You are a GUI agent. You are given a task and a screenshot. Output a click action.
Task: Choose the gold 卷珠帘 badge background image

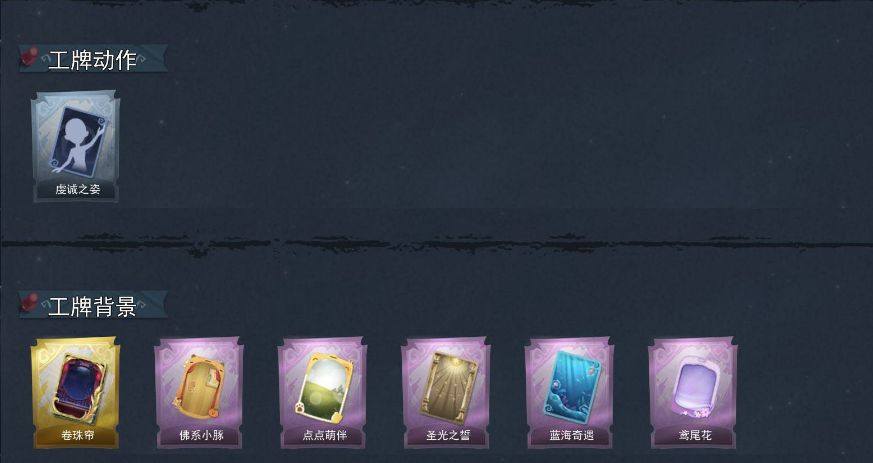click(78, 388)
